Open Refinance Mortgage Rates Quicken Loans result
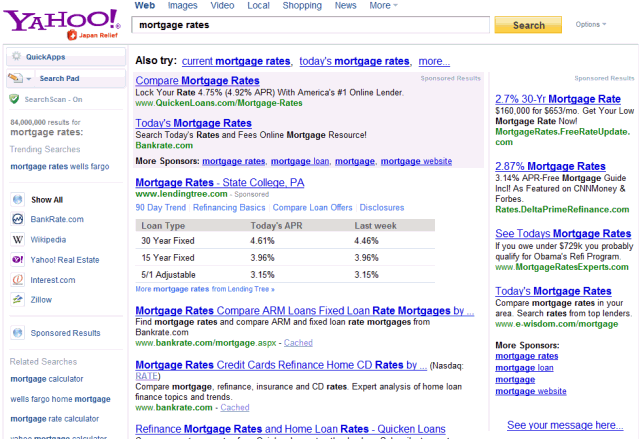 click(x=290, y=429)
